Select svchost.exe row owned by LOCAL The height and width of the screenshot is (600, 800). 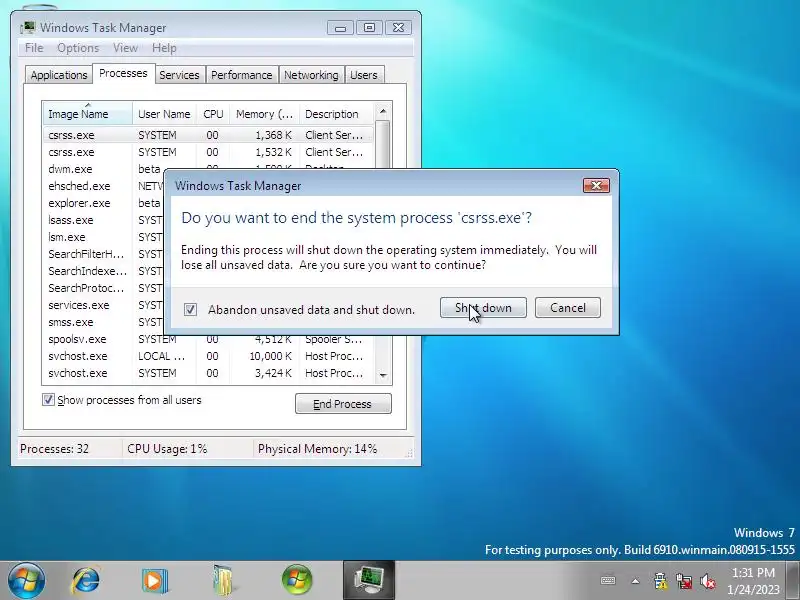coord(208,356)
